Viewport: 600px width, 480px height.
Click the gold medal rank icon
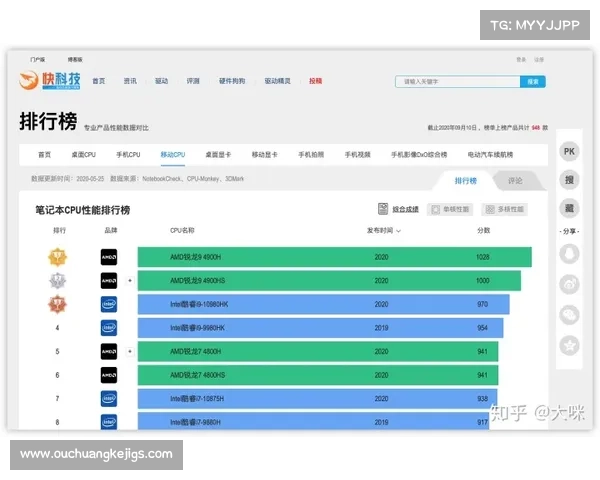[57, 257]
